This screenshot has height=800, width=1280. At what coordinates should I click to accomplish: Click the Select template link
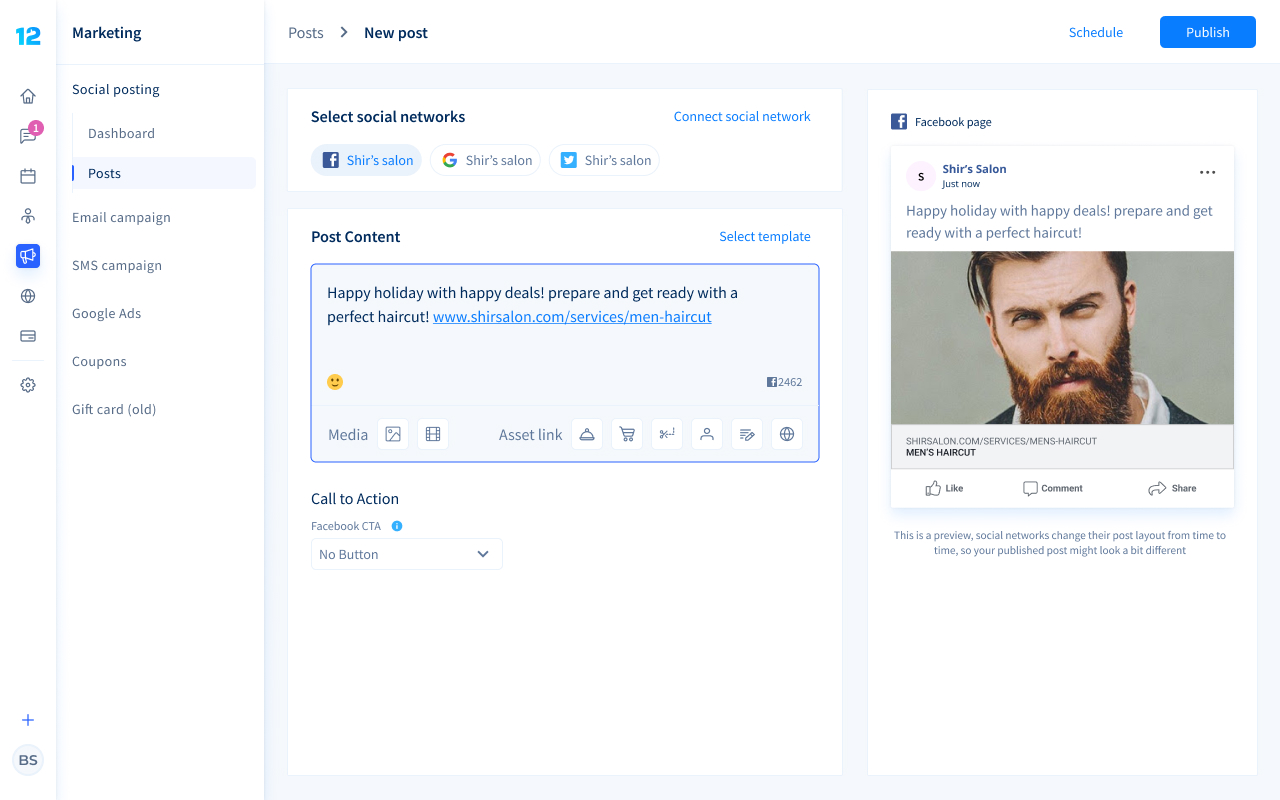(x=765, y=236)
